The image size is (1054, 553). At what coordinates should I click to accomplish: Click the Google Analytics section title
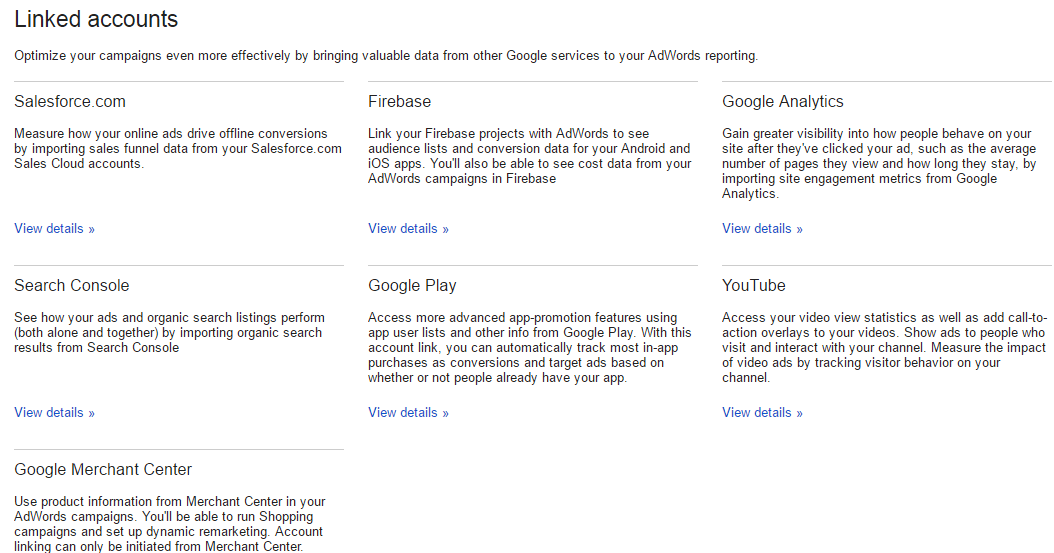[782, 101]
